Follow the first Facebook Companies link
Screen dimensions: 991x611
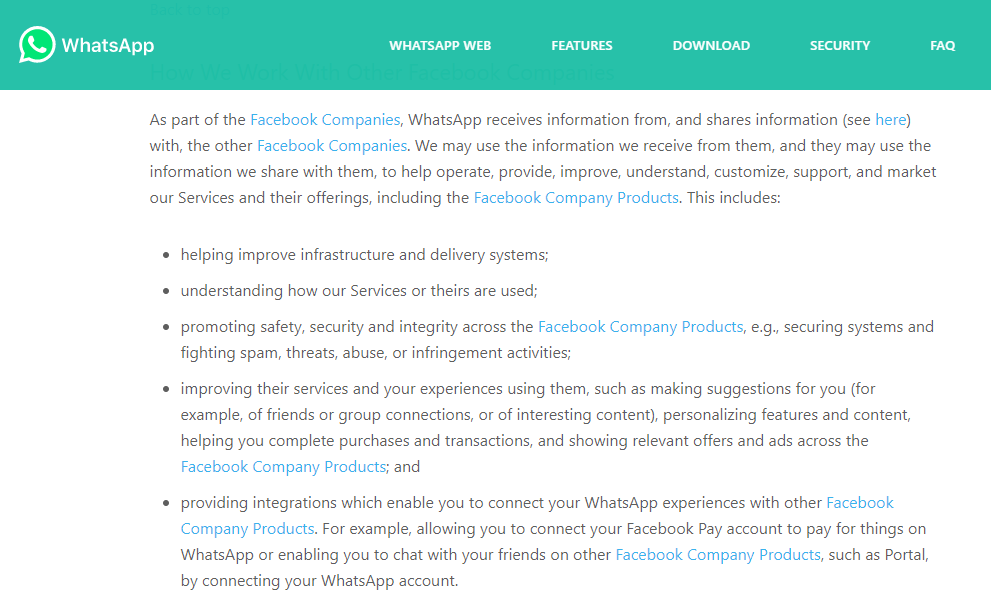coord(325,119)
